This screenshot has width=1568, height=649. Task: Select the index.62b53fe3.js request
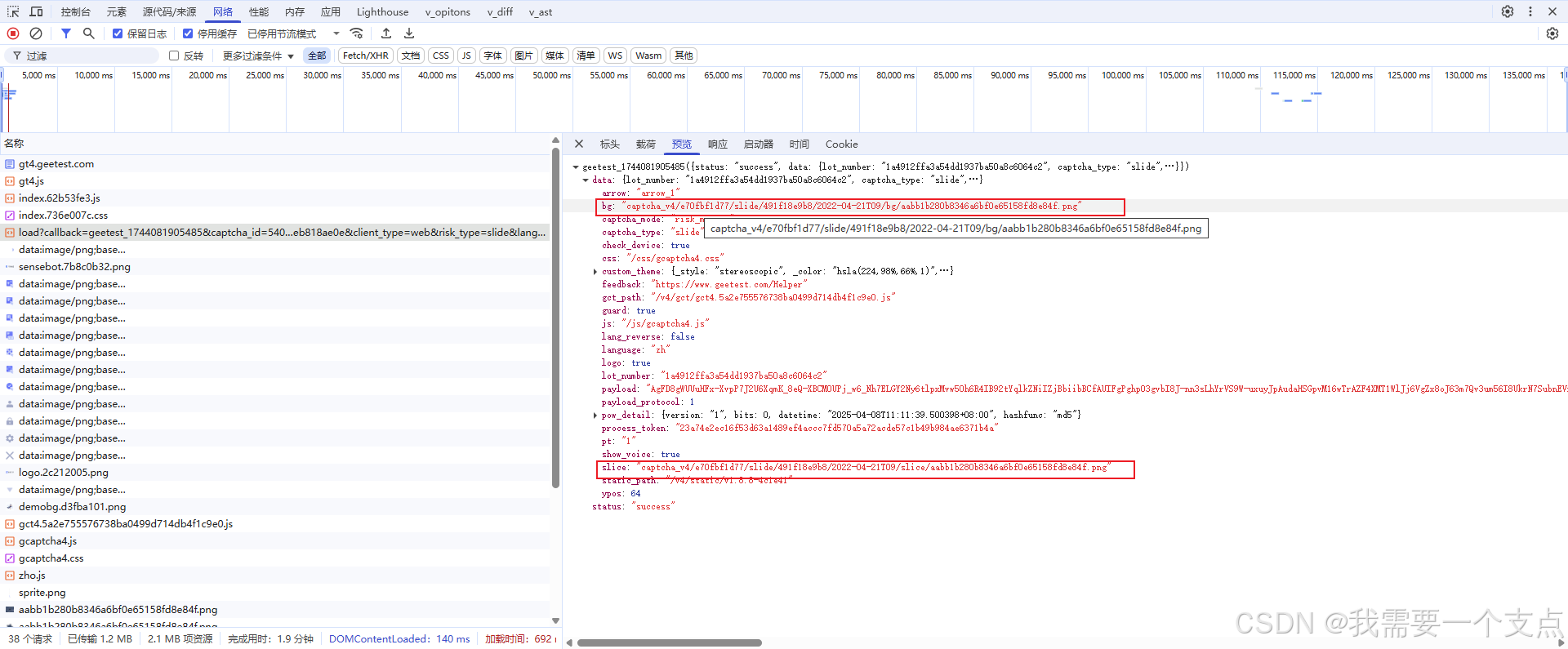pos(274,198)
